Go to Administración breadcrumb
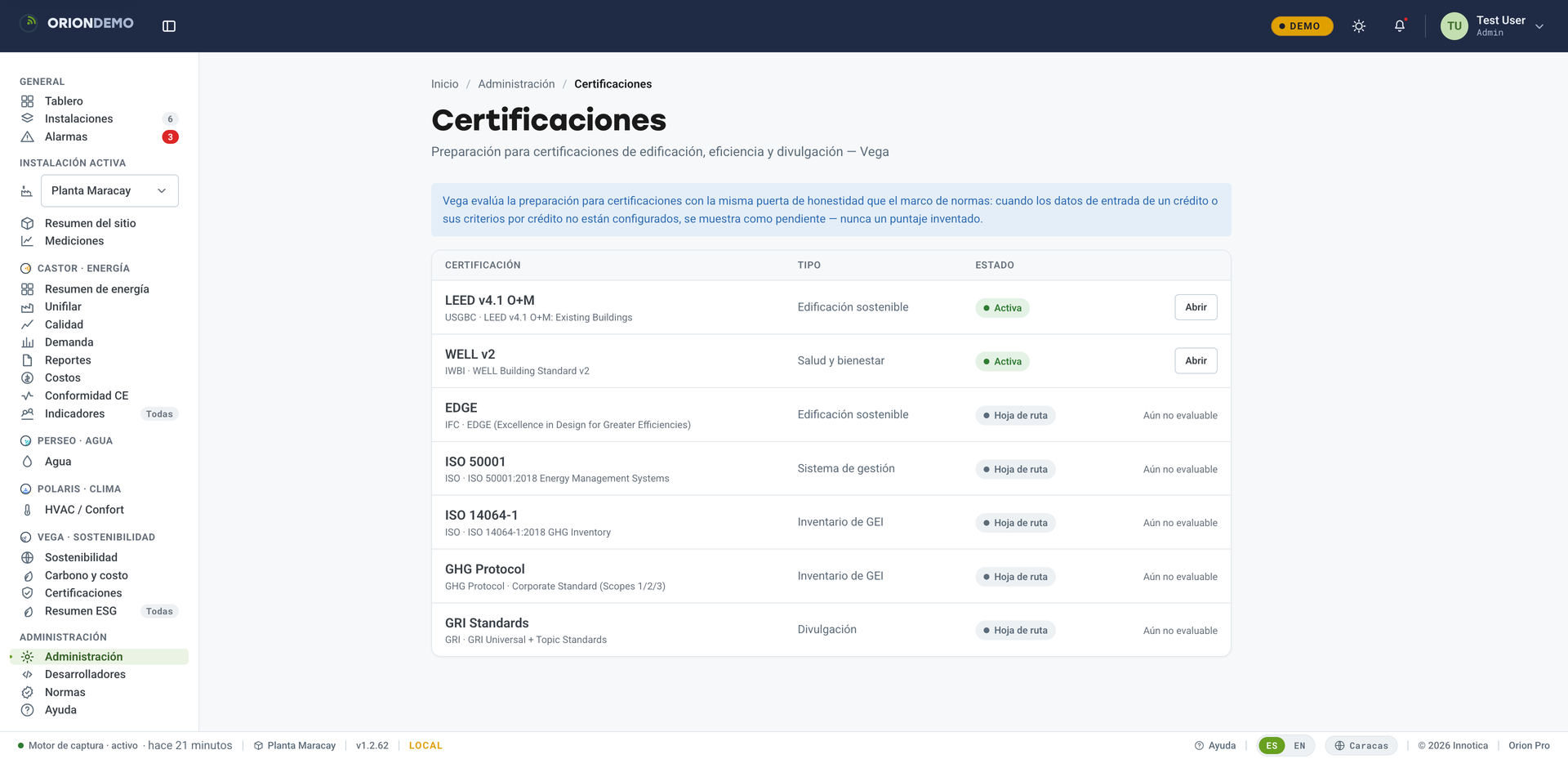The height and width of the screenshot is (759, 1568). pos(516,84)
